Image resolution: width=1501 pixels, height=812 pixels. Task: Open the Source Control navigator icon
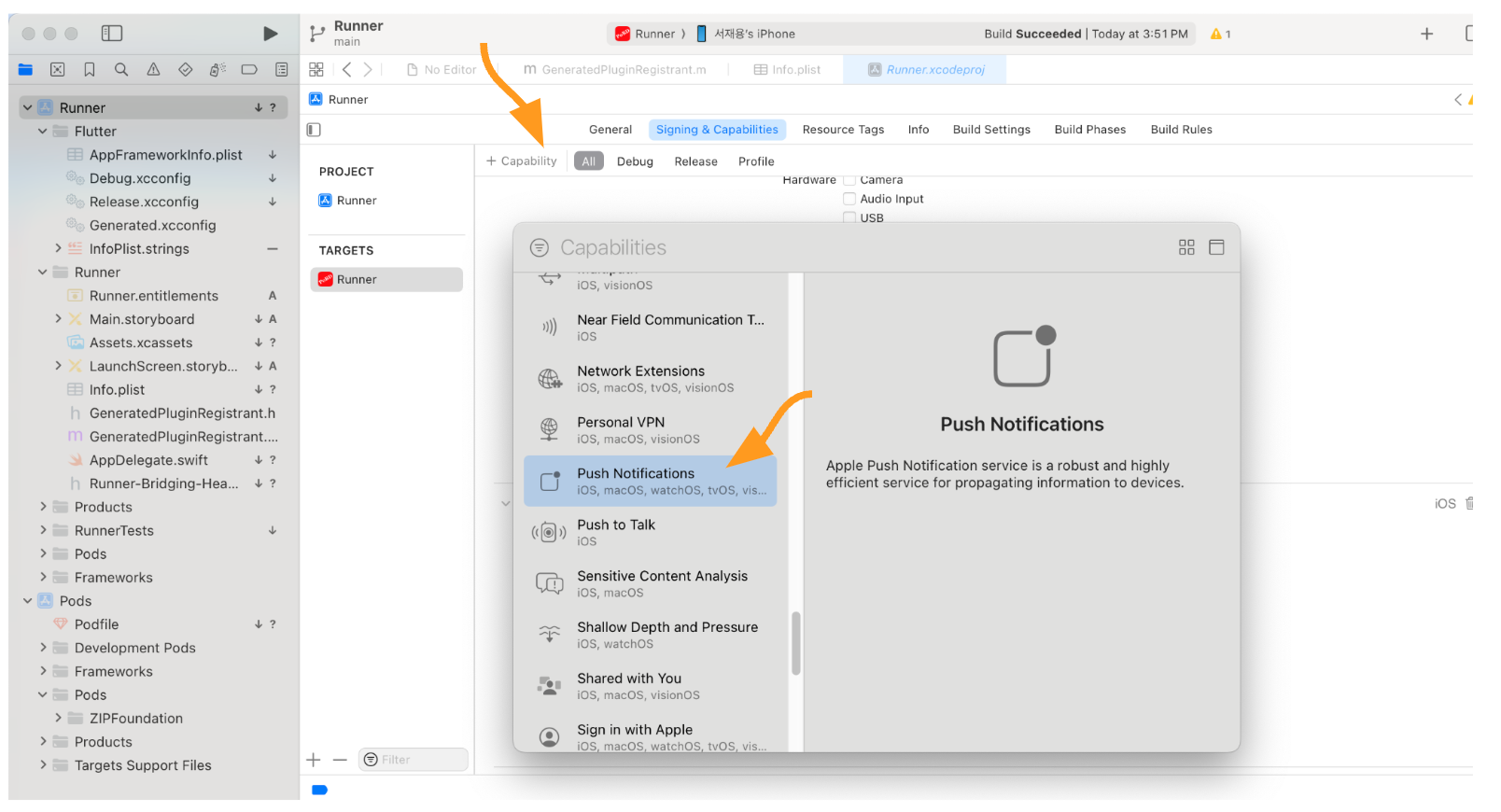(x=57, y=69)
